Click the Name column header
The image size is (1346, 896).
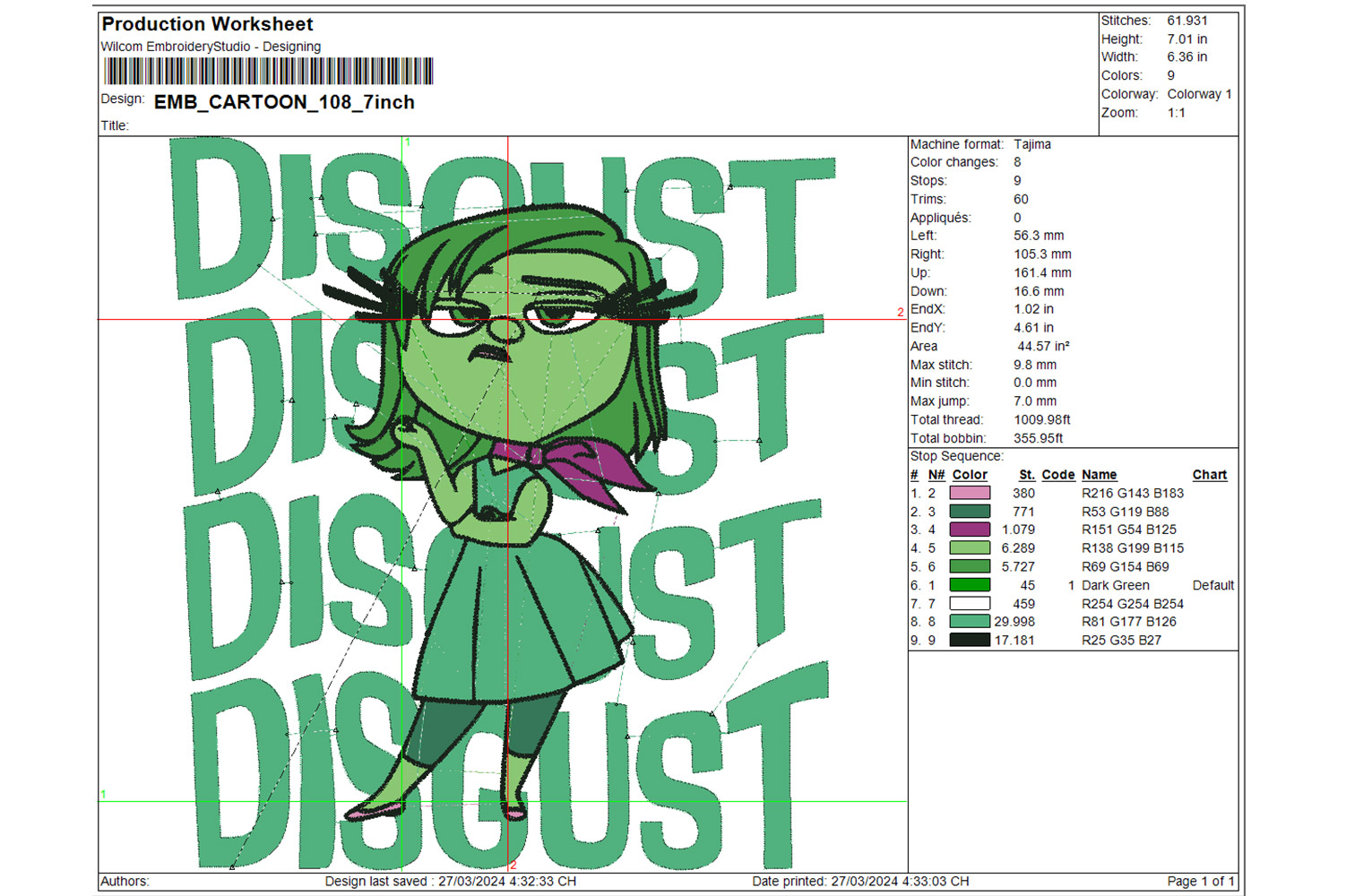tap(1099, 475)
